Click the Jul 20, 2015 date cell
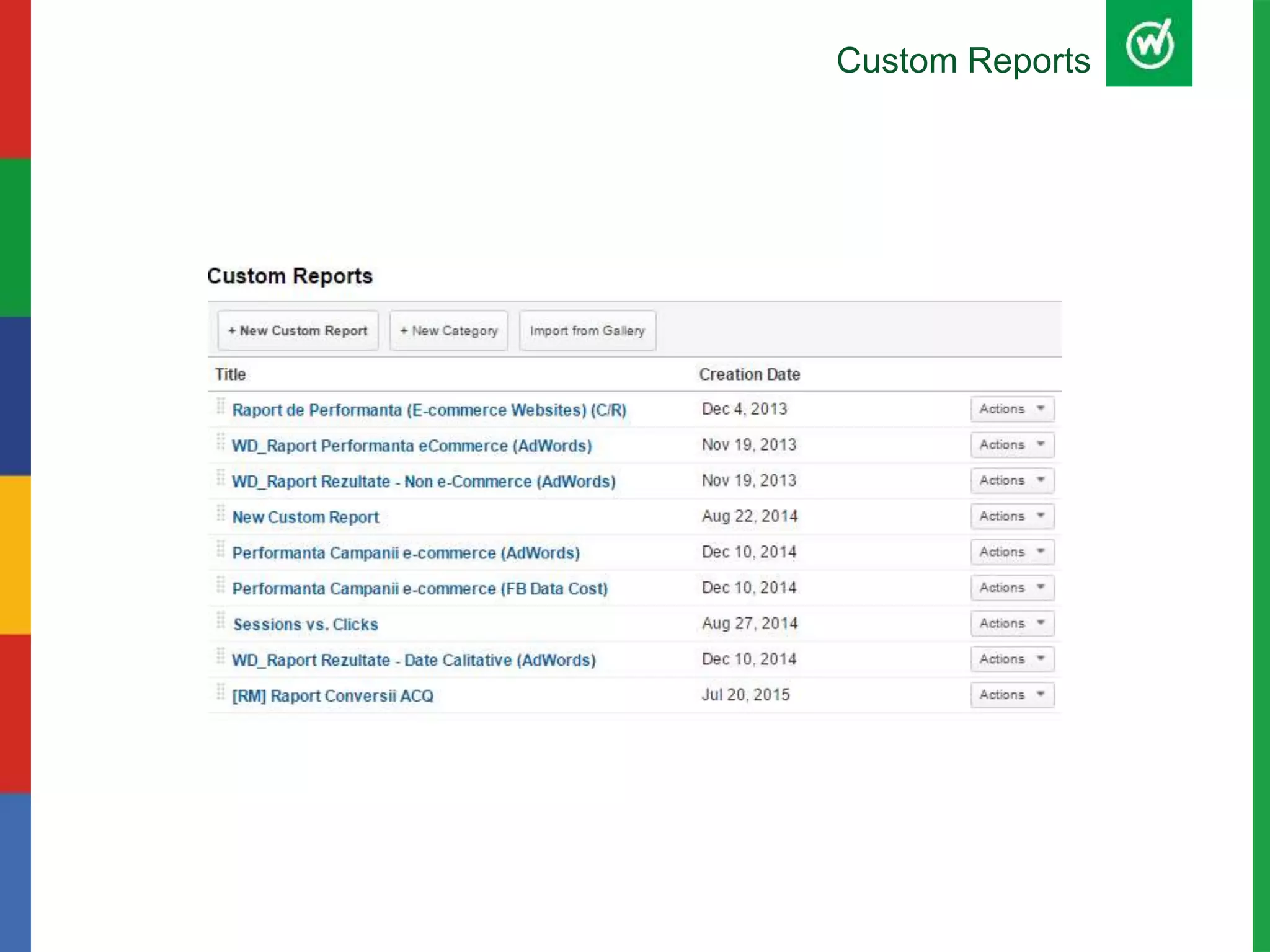This screenshot has width=1270, height=952. pos(745,695)
